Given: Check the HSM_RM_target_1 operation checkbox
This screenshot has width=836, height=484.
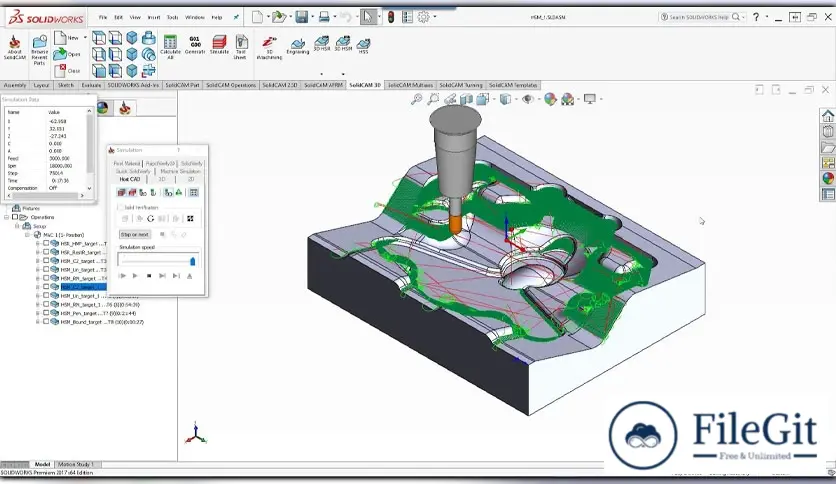Looking at the screenshot, I should pos(46,304).
